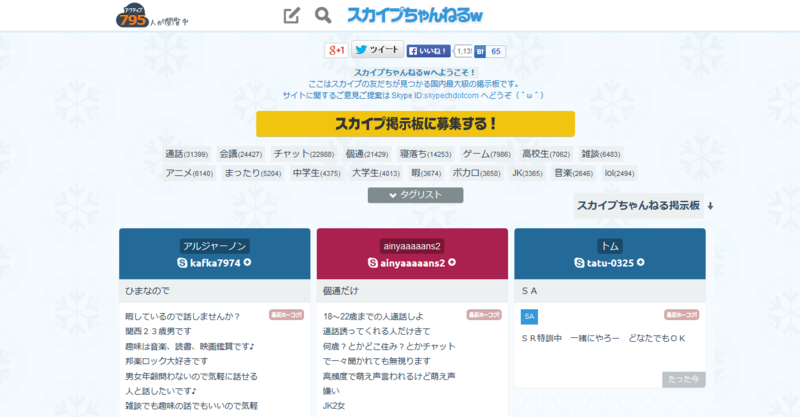Click the トム name label
This screenshot has height=417, width=800.
point(610,246)
